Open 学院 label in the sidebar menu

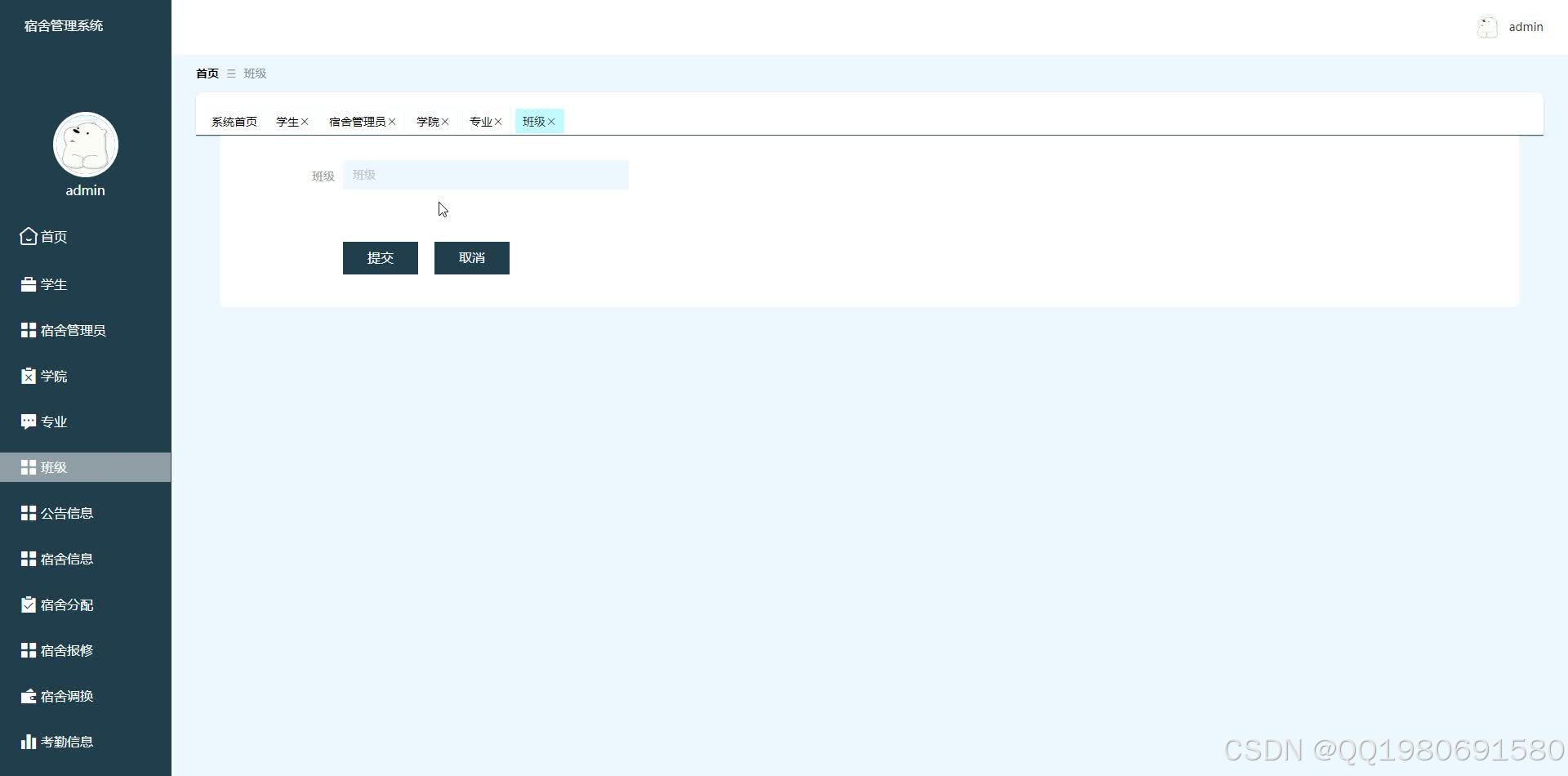coord(54,376)
